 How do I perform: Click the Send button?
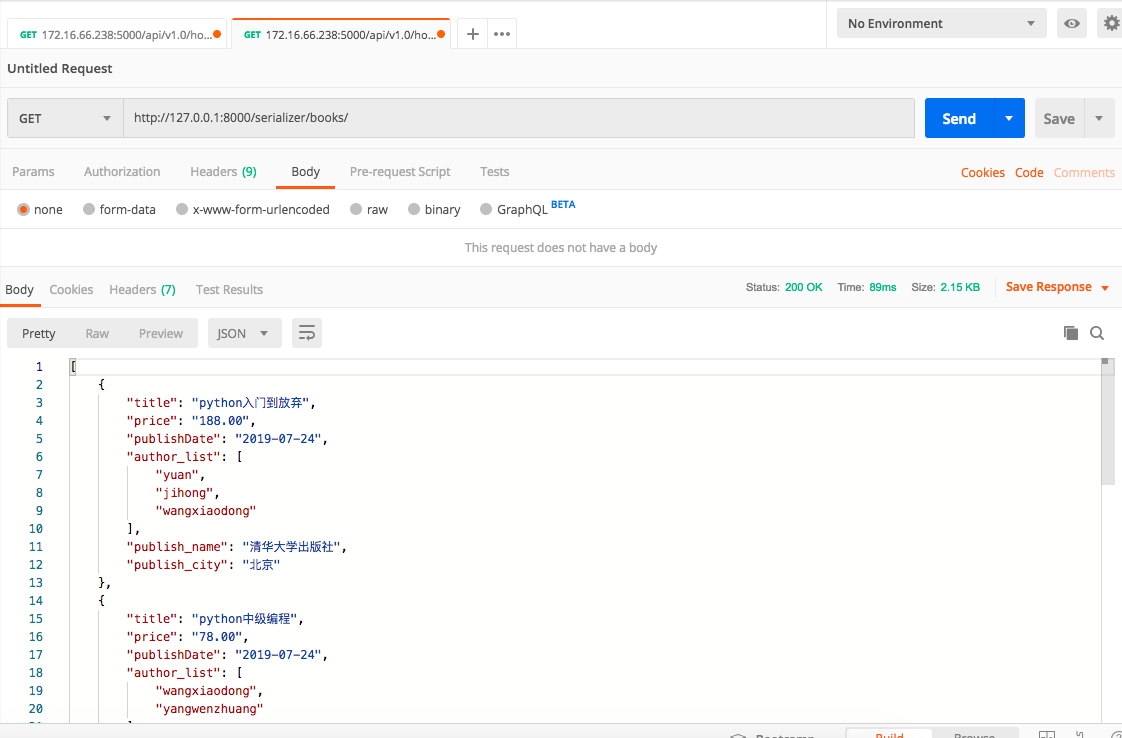point(959,118)
